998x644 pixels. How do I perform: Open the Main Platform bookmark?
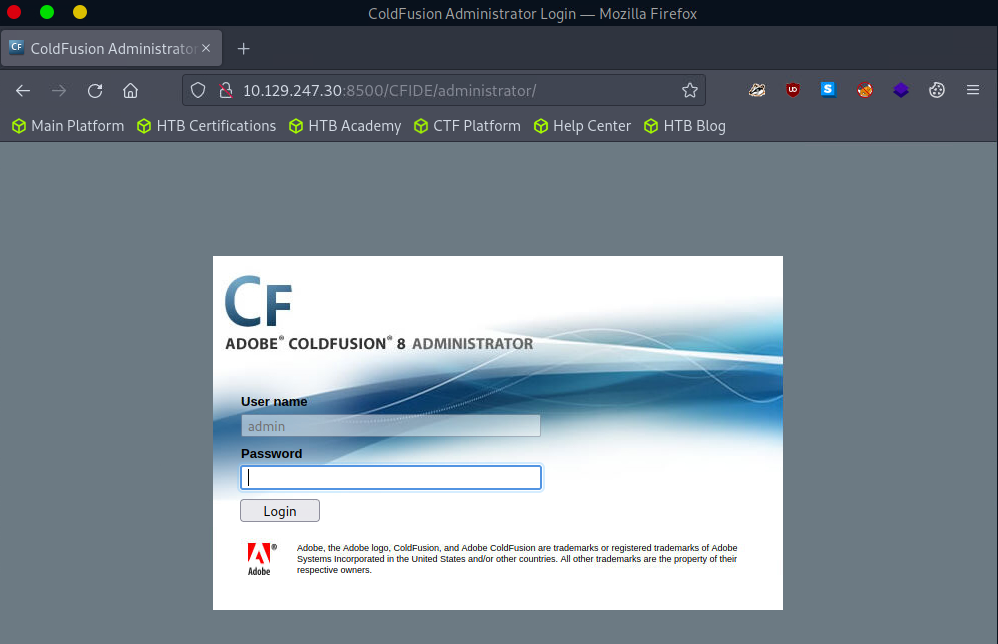pos(68,126)
